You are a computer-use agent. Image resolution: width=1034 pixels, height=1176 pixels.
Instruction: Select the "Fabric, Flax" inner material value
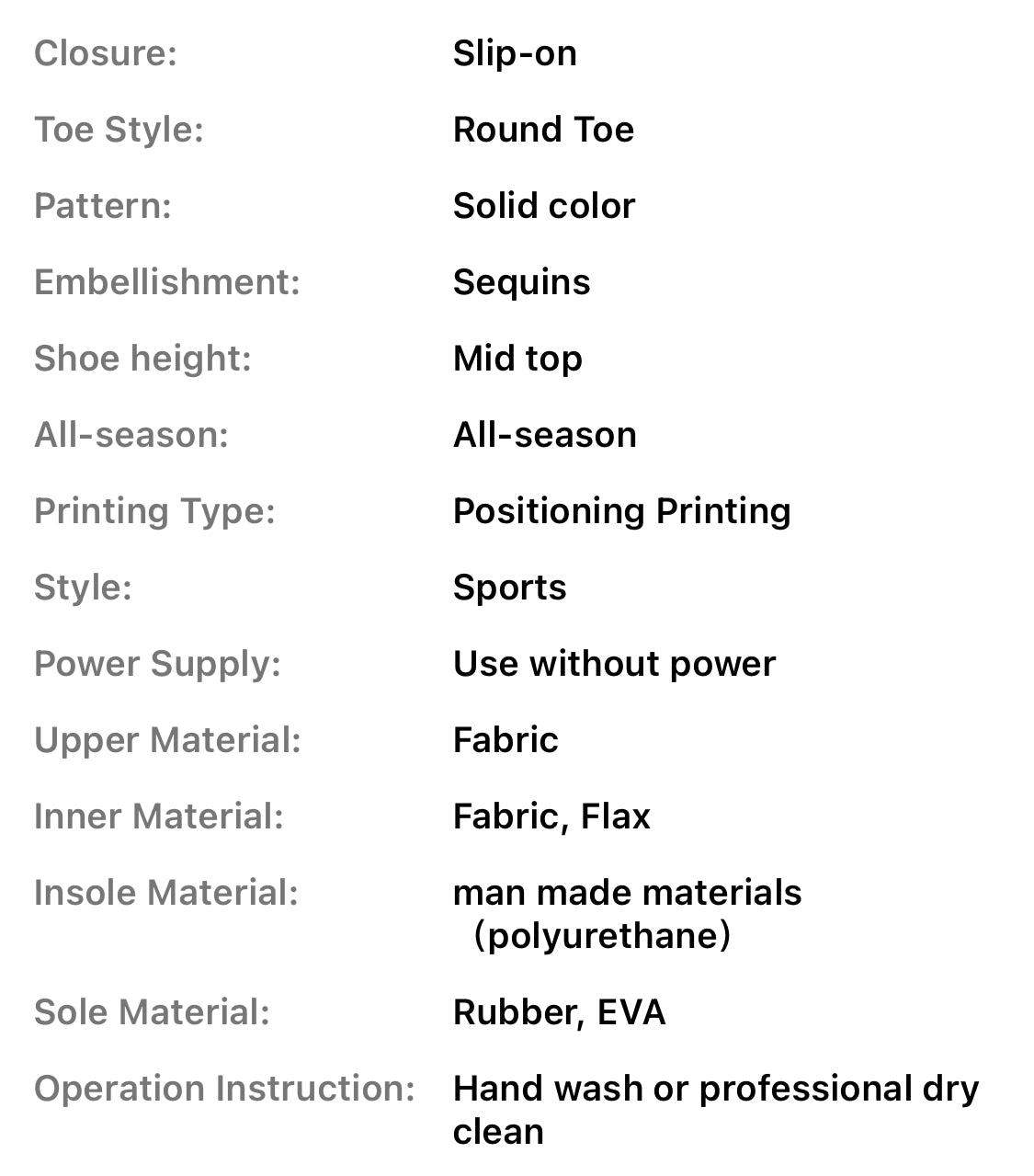click(551, 816)
